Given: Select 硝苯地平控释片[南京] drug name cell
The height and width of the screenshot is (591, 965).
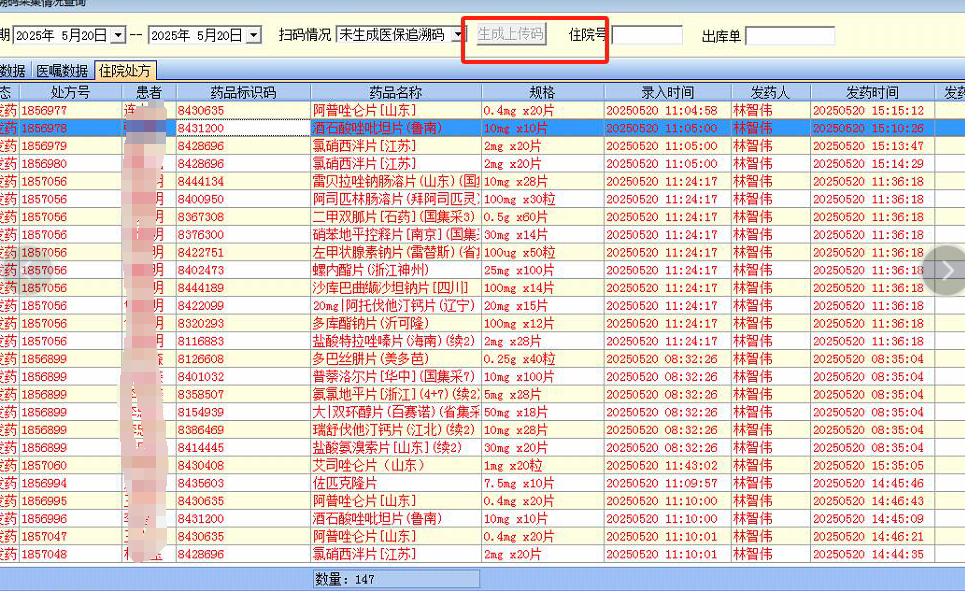Looking at the screenshot, I should pos(396,235).
